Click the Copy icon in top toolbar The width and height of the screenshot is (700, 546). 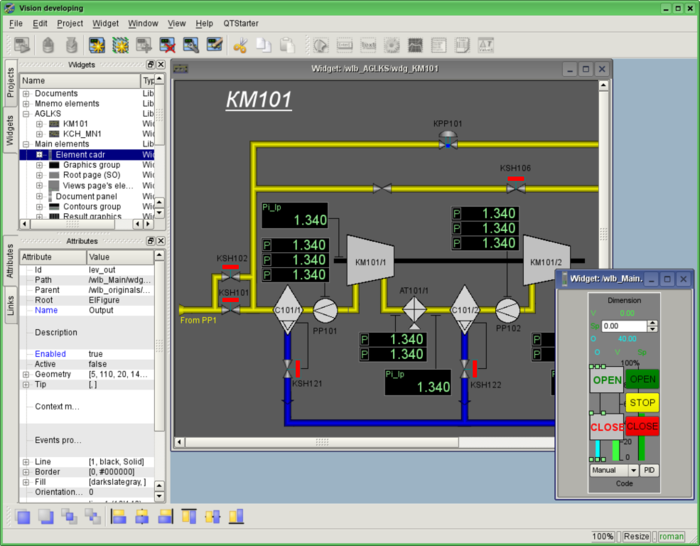pyautogui.click(x=264, y=45)
